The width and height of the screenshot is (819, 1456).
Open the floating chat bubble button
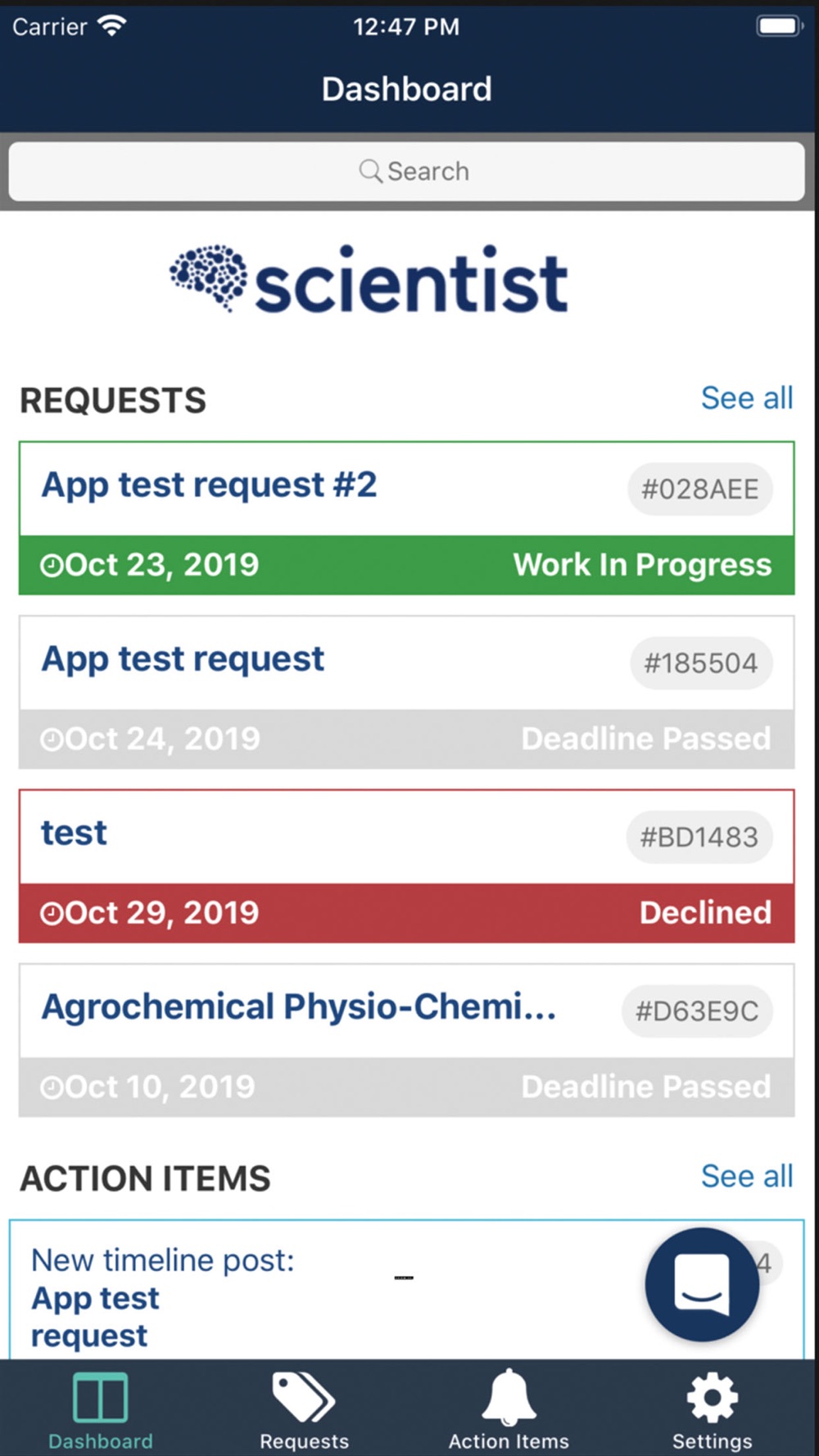tap(702, 1284)
